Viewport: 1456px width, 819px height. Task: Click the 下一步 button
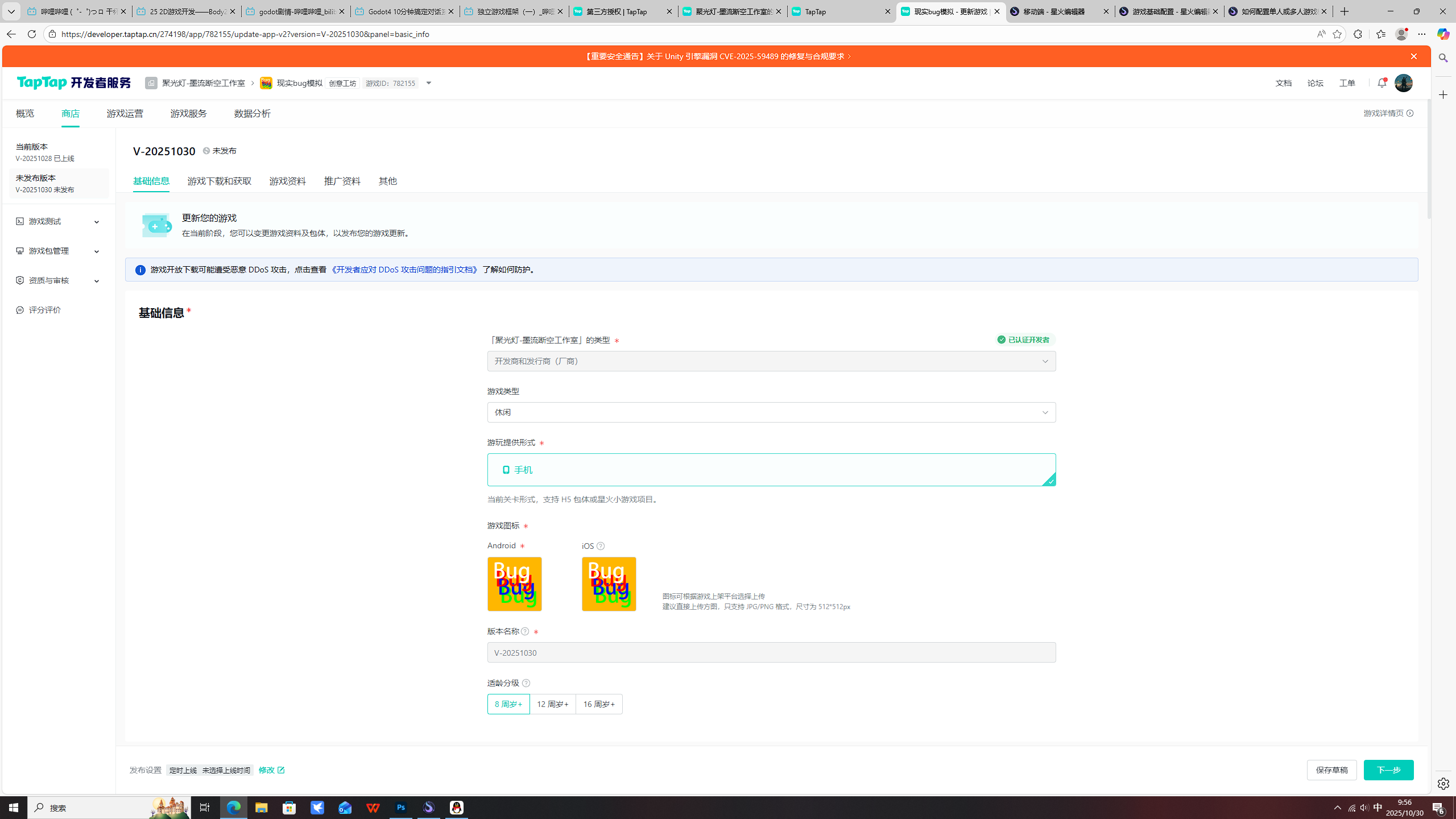(x=1388, y=770)
